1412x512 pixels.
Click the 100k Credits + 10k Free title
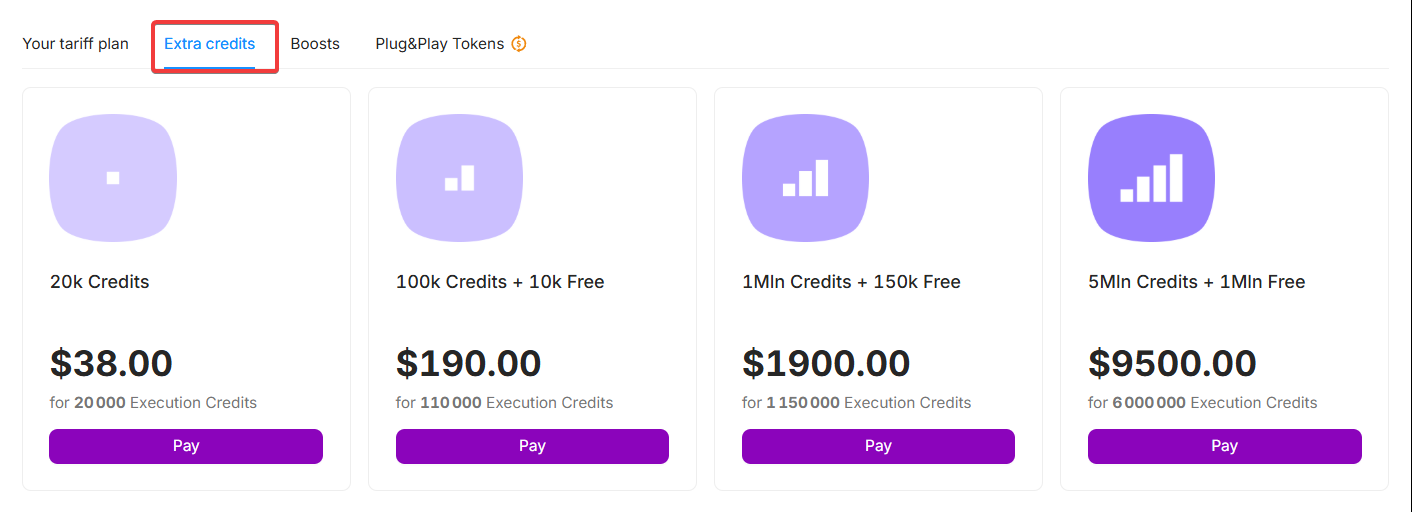tap(500, 282)
